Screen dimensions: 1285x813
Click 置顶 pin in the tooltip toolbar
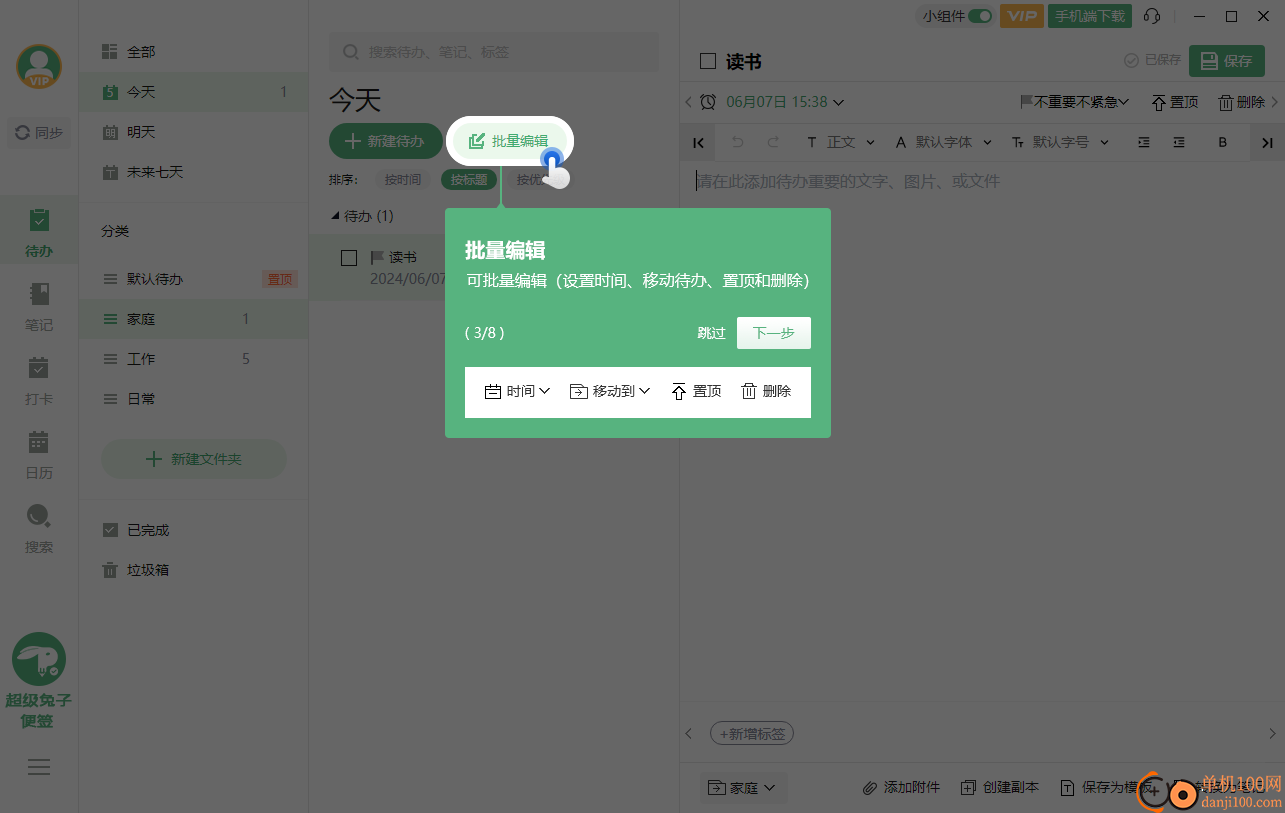click(x=696, y=391)
